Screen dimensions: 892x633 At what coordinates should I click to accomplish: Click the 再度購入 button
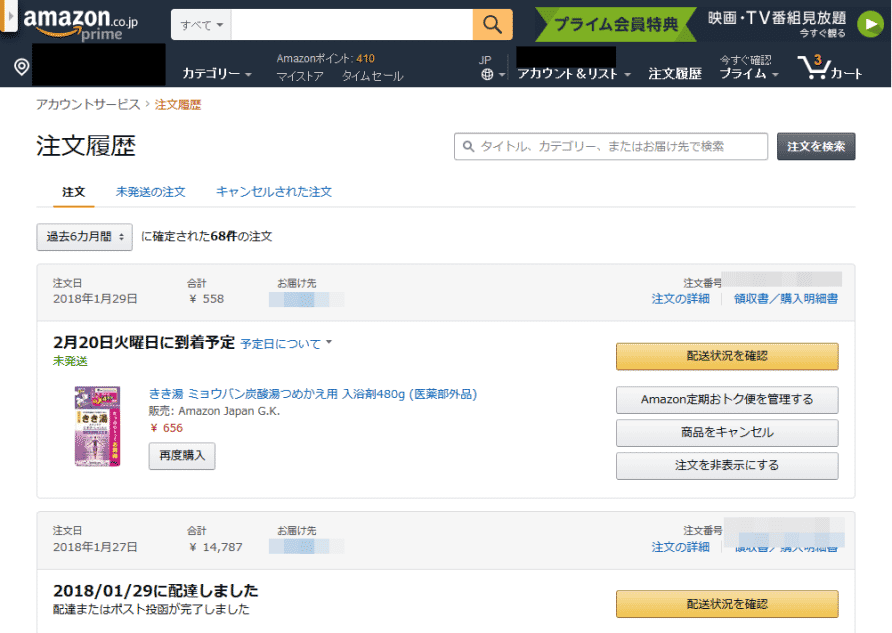(x=182, y=456)
